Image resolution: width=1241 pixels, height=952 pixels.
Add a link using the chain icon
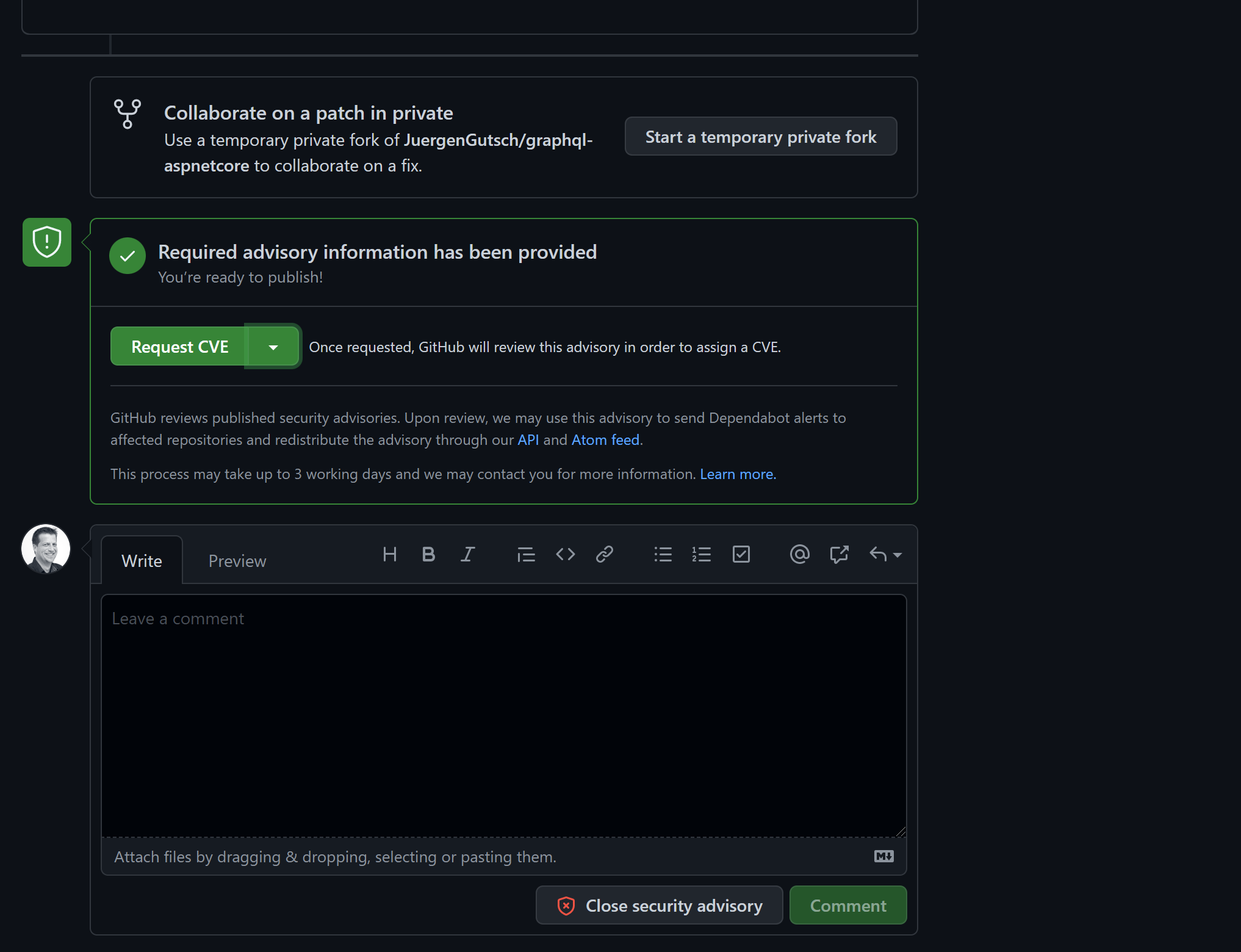(x=605, y=554)
